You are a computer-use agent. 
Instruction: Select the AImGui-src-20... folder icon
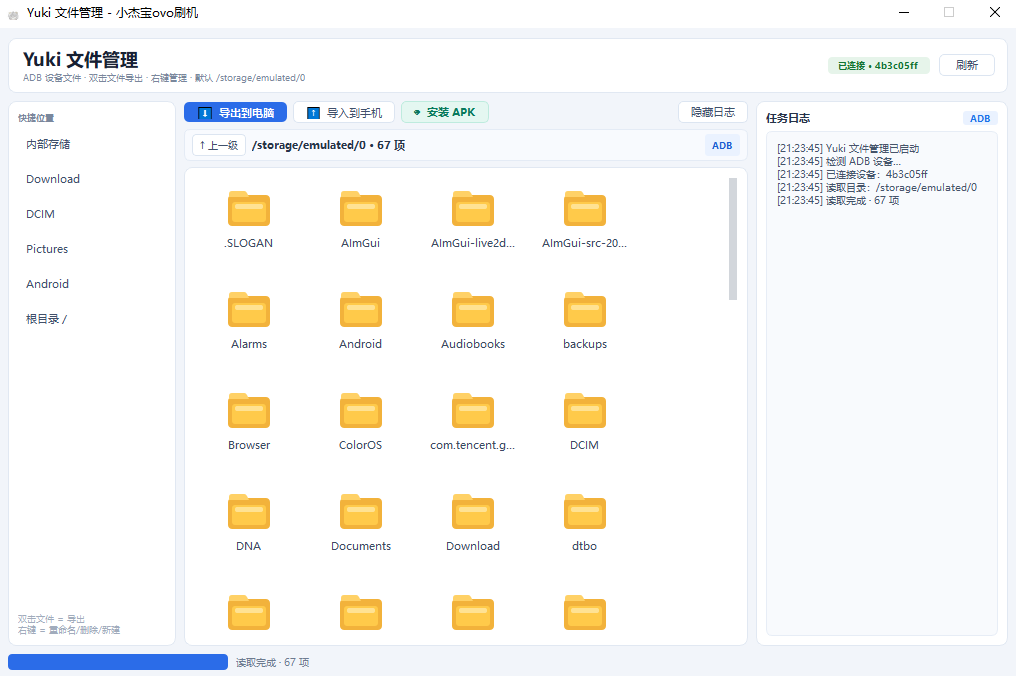(585, 209)
